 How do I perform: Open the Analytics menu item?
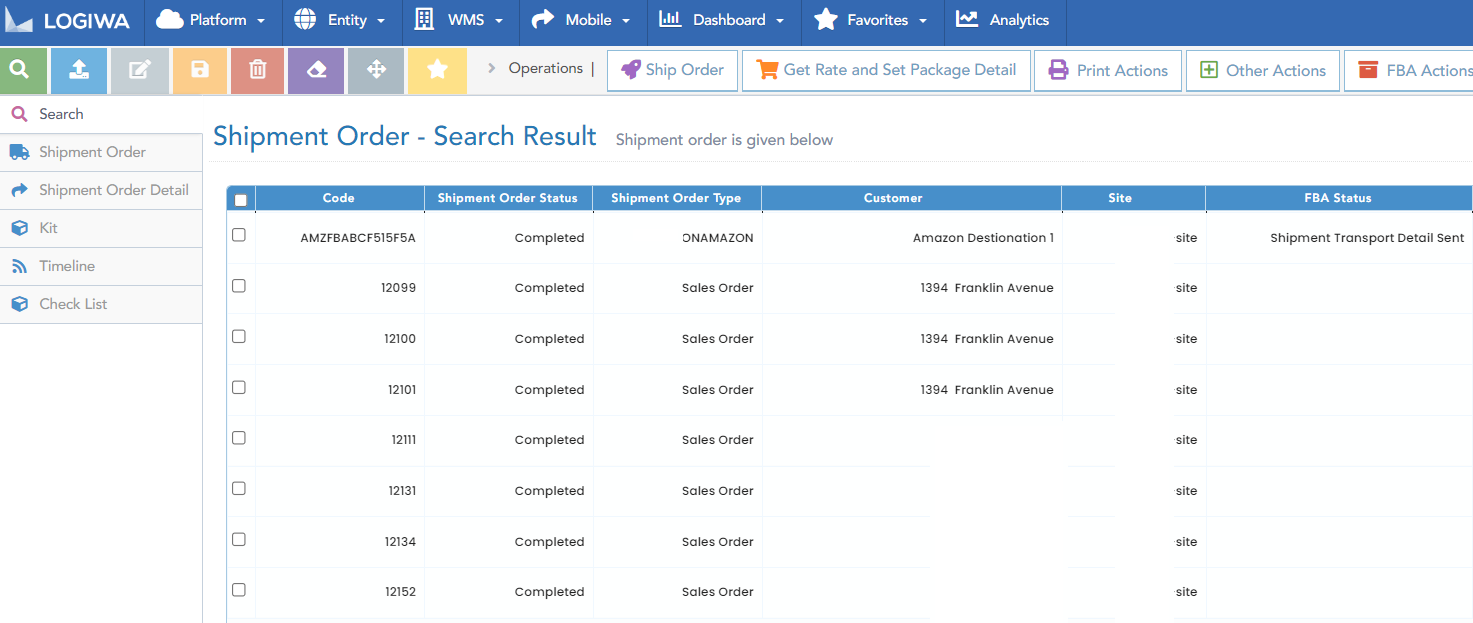1003,20
